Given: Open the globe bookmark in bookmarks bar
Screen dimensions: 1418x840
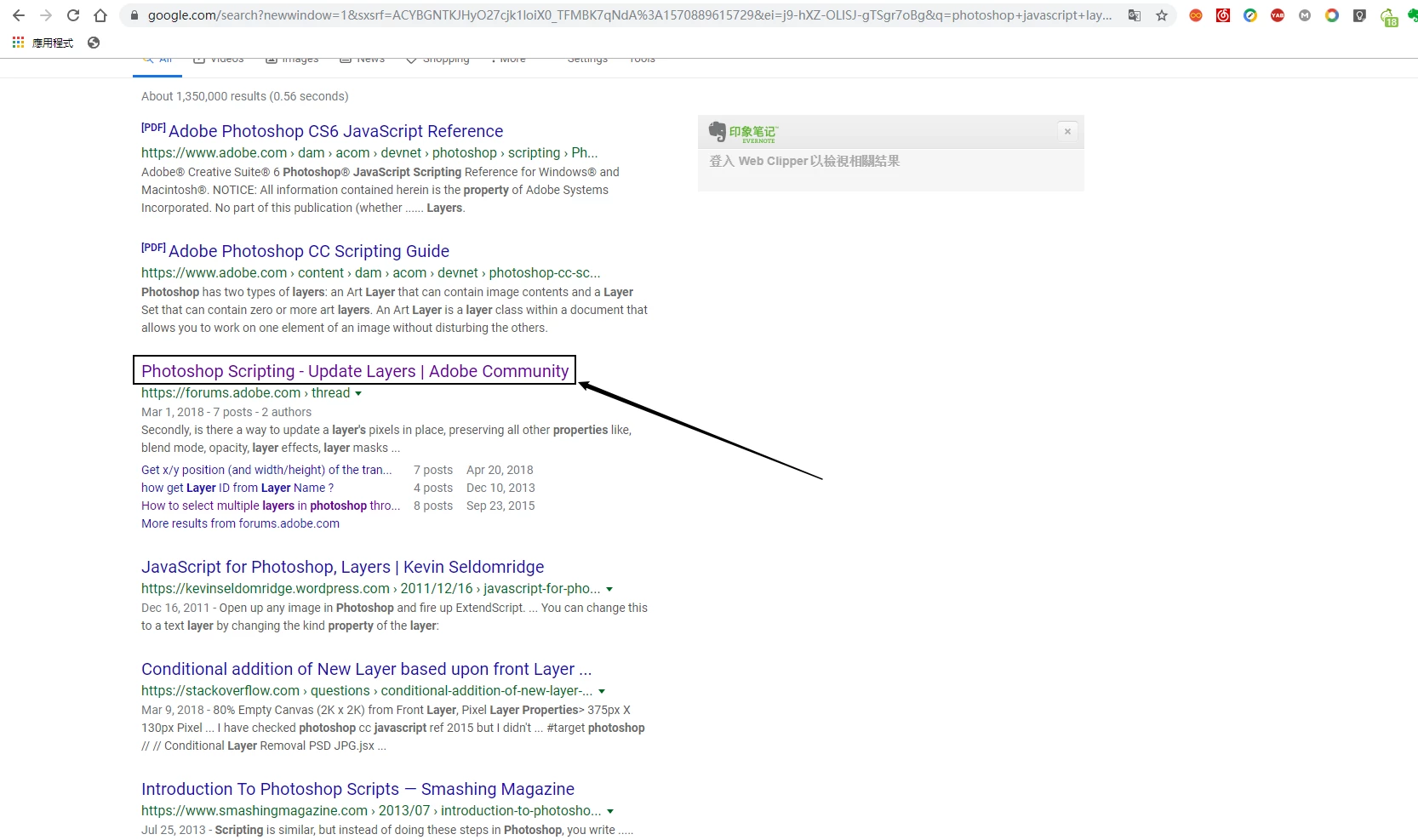Looking at the screenshot, I should point(94,43).
